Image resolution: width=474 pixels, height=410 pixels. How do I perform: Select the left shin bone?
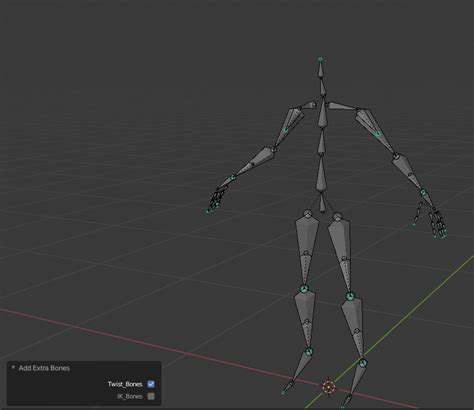pyautogui.click(x=305, y=320)
